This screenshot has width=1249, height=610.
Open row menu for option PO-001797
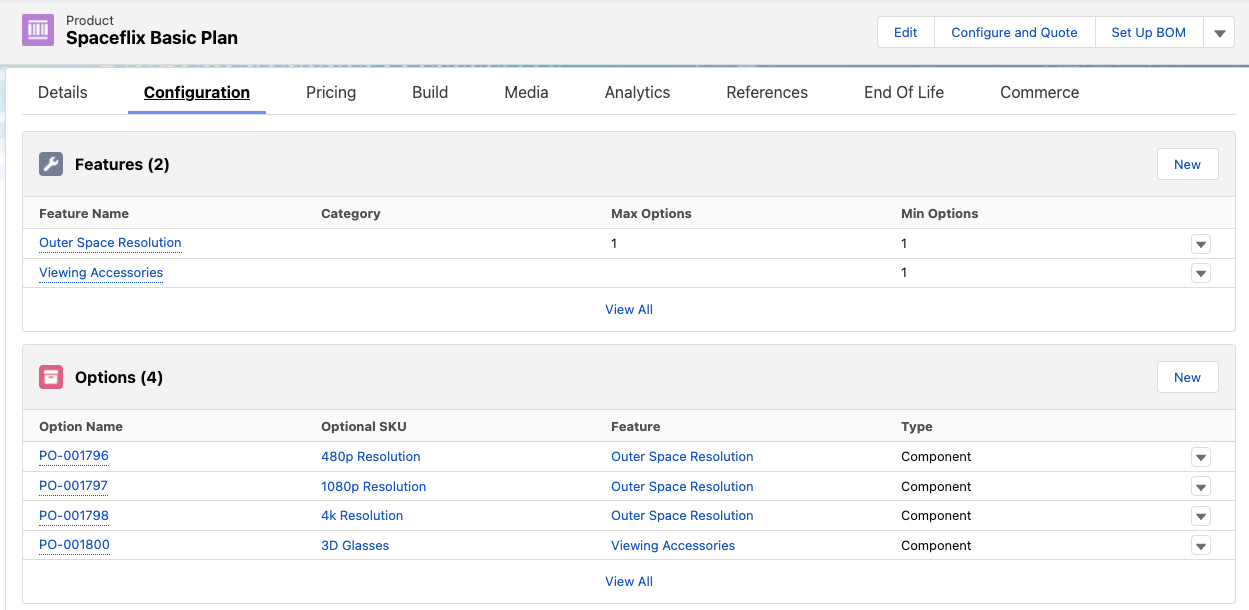tap(1200, 487)
